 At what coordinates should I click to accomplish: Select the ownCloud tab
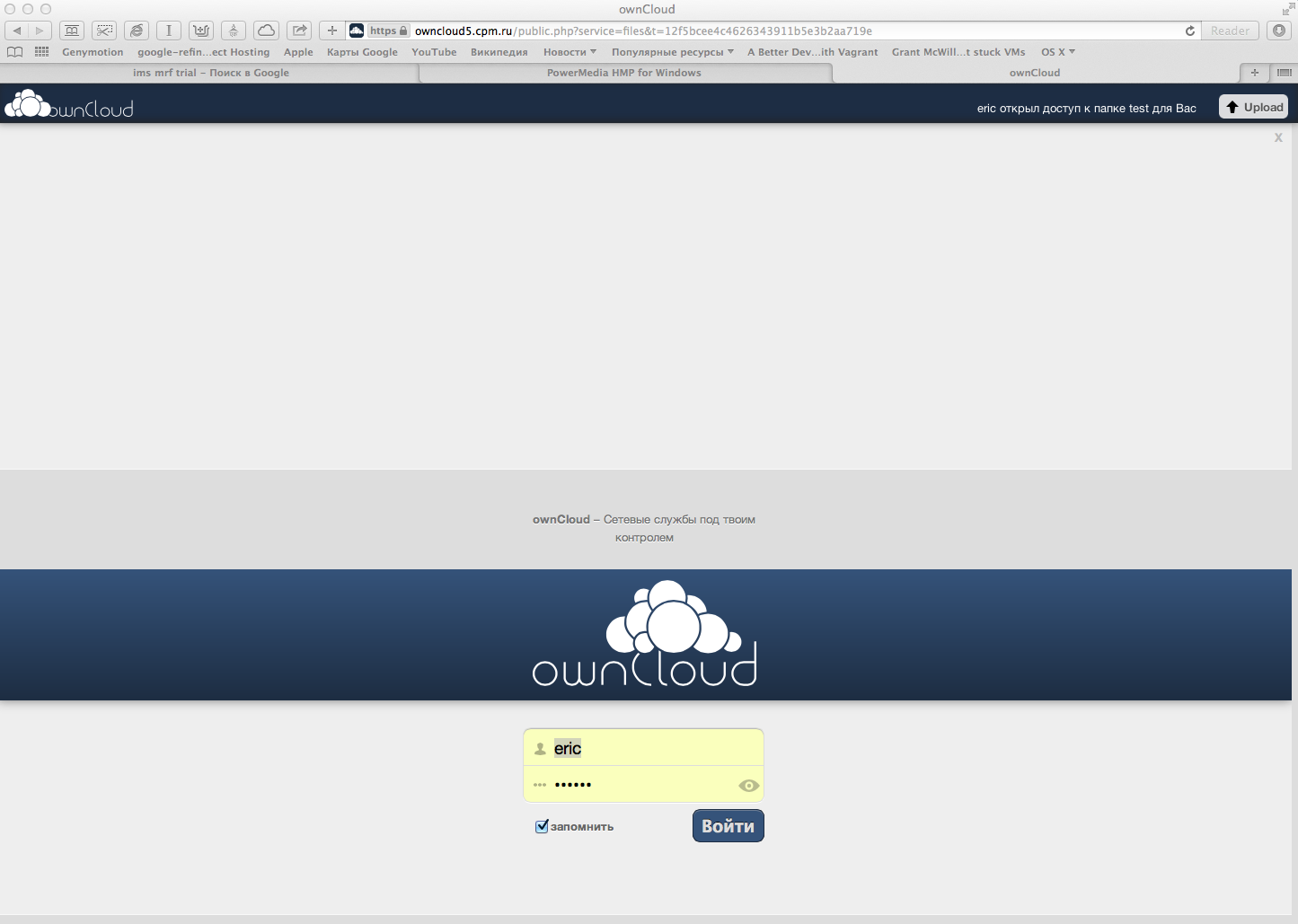pos(1035,73)
